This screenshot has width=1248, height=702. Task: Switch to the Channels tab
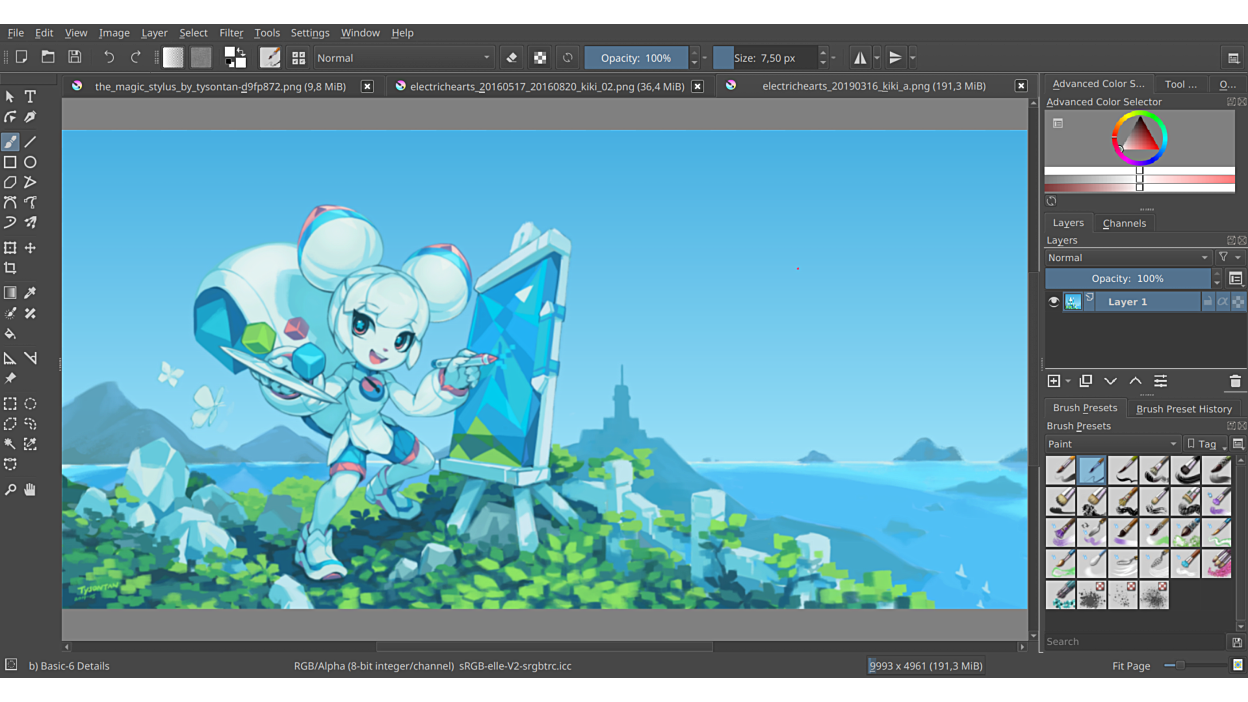(1124, 223)
